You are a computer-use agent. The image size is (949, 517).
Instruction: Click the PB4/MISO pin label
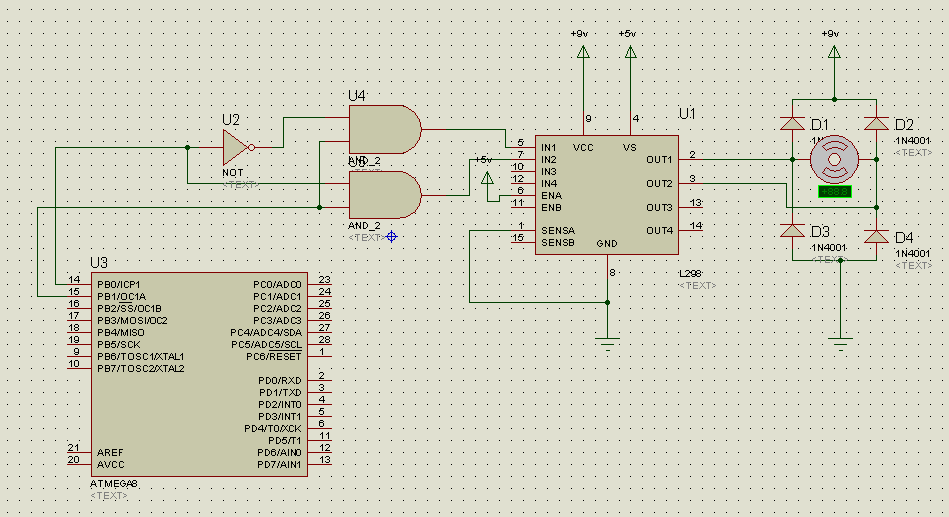[x=121, y=333]
